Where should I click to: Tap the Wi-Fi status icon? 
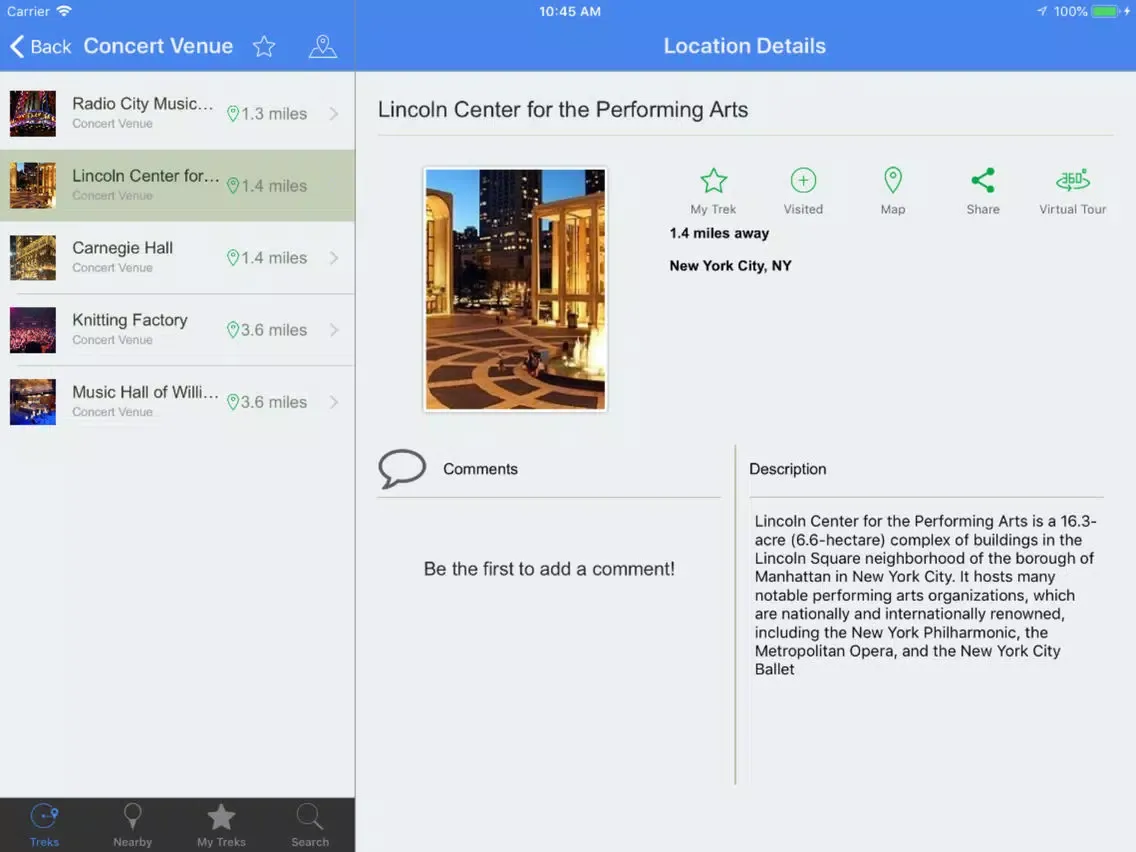pos(64,11)
